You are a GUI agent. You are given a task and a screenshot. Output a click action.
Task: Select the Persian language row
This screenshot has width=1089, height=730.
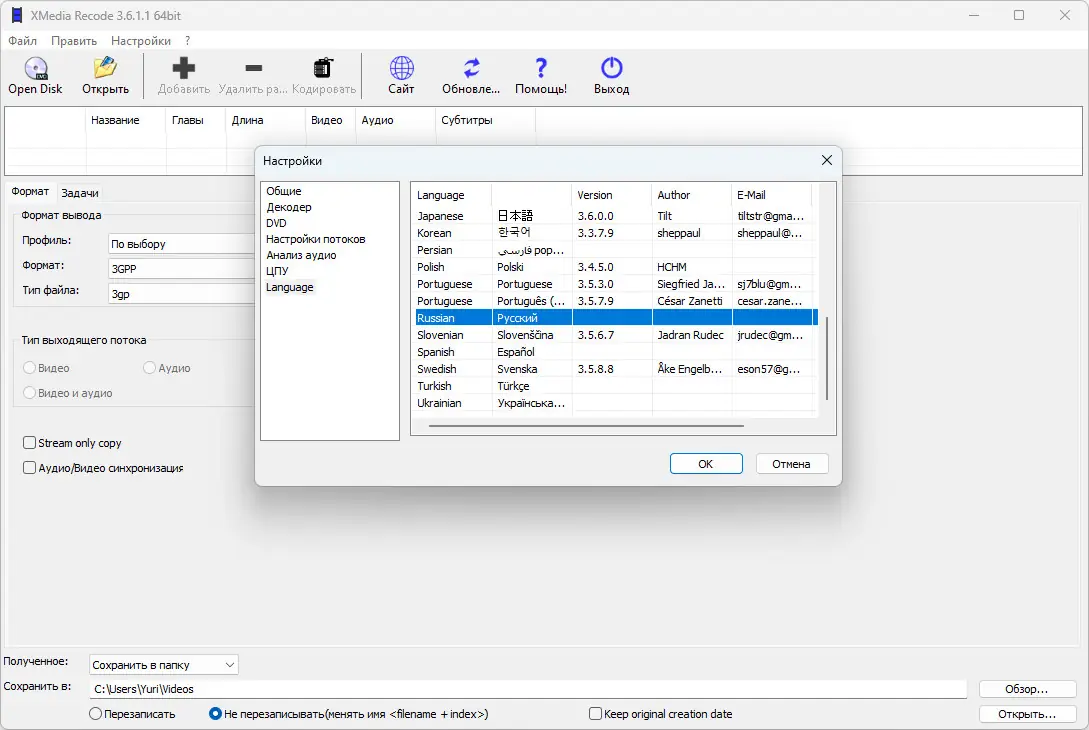[614, 250]
